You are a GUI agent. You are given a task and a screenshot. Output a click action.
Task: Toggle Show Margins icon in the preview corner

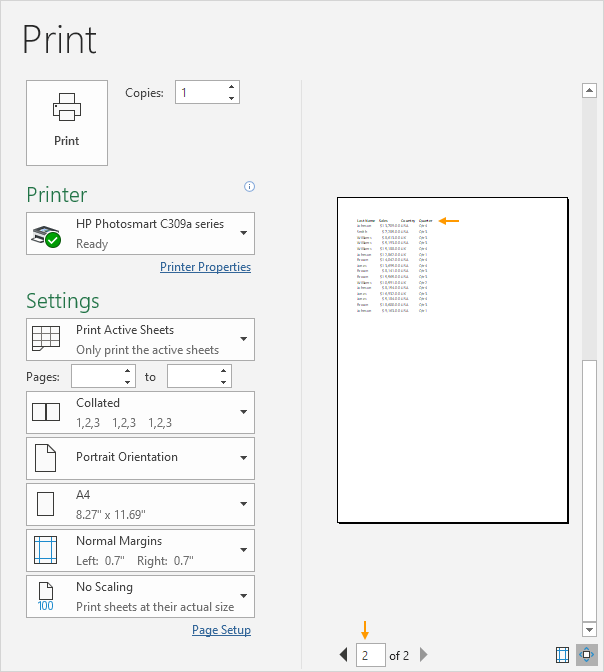562,655
